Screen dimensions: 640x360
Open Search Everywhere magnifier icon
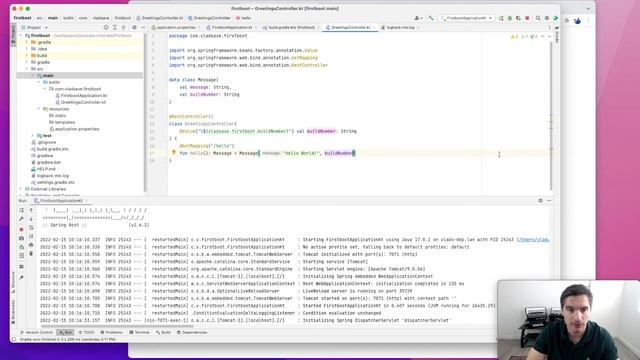[538, 18]
